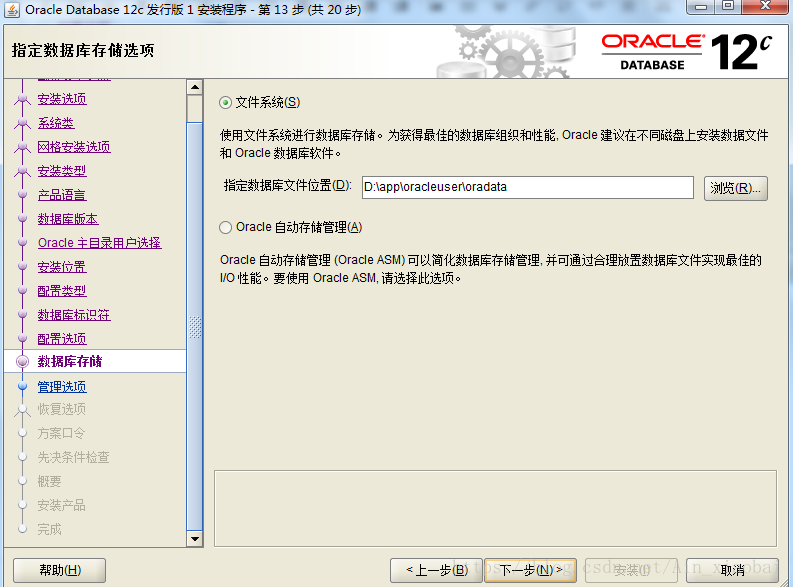Open the 浏览(R)... file browser

point(736,188)
